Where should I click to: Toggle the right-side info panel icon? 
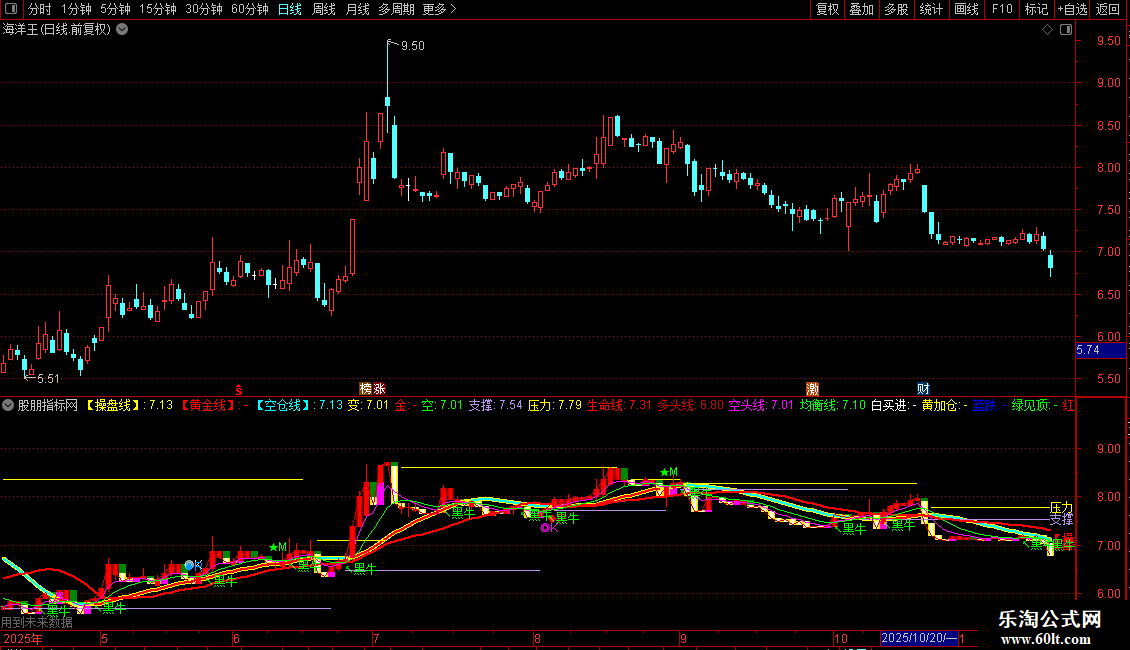pyautogui.click(x=1066, y=30)
